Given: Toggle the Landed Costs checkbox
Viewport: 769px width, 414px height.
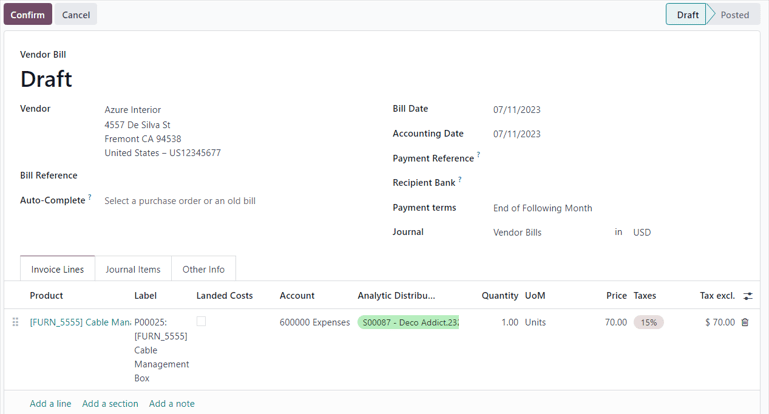Looking at the screenshot, I should [201, 322].
